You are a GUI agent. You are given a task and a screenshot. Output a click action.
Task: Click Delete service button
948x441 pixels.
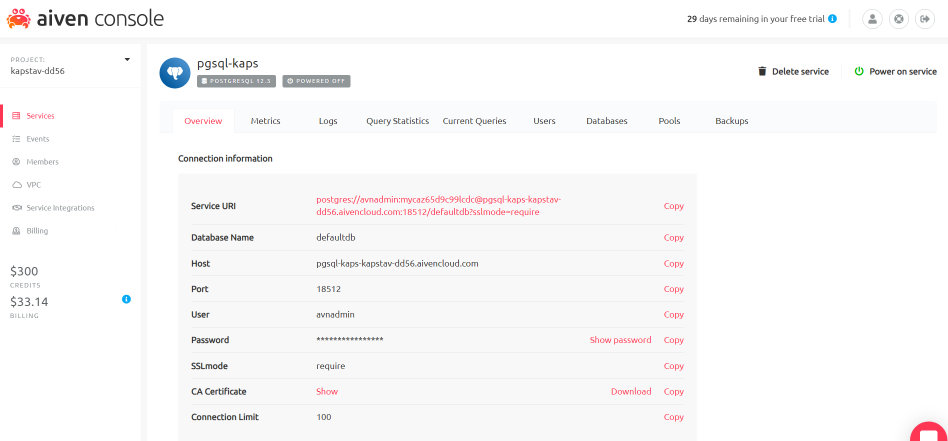[793, 71]
